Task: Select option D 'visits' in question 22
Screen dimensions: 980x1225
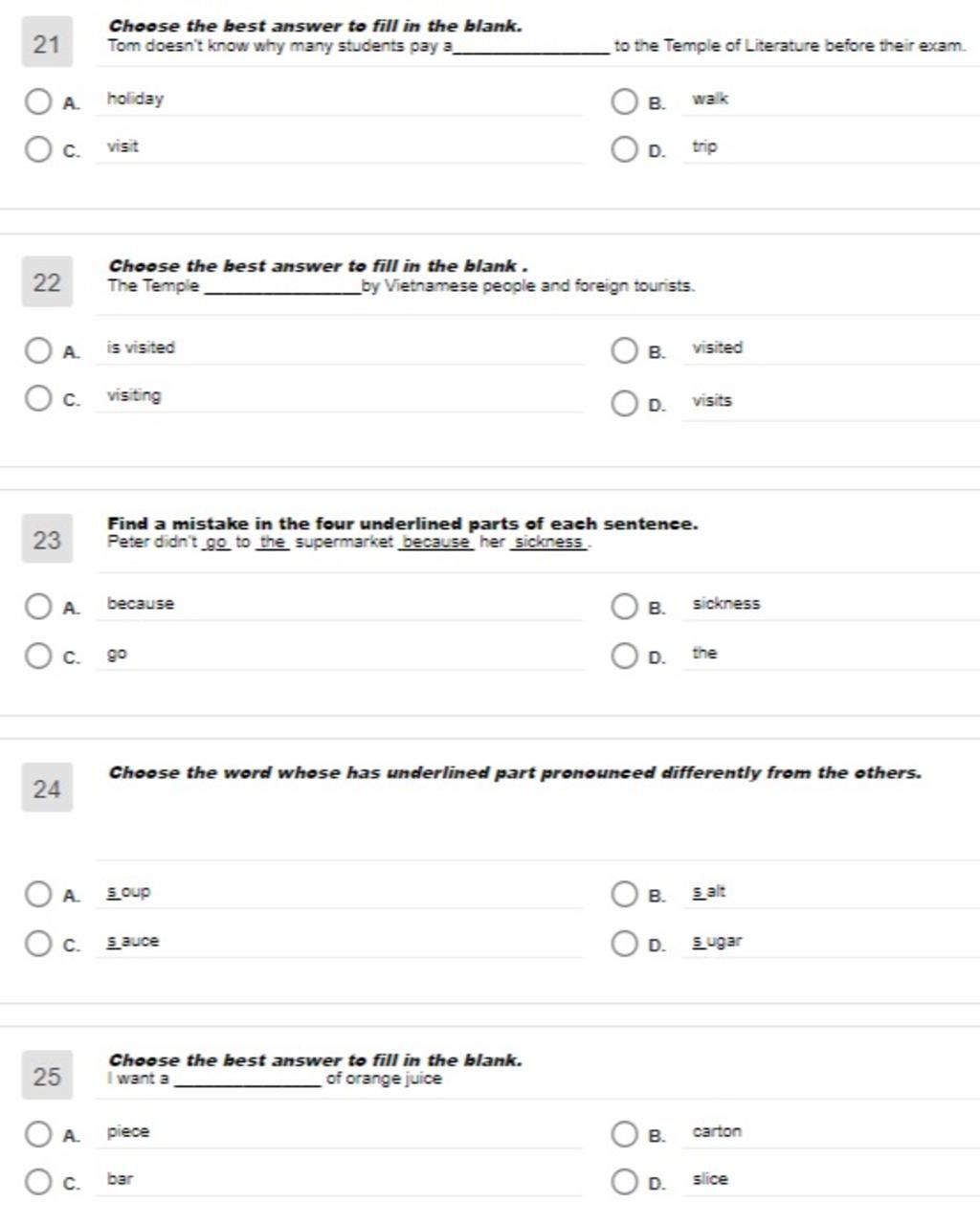Action: pyautogui.click(x=624, y=403)
